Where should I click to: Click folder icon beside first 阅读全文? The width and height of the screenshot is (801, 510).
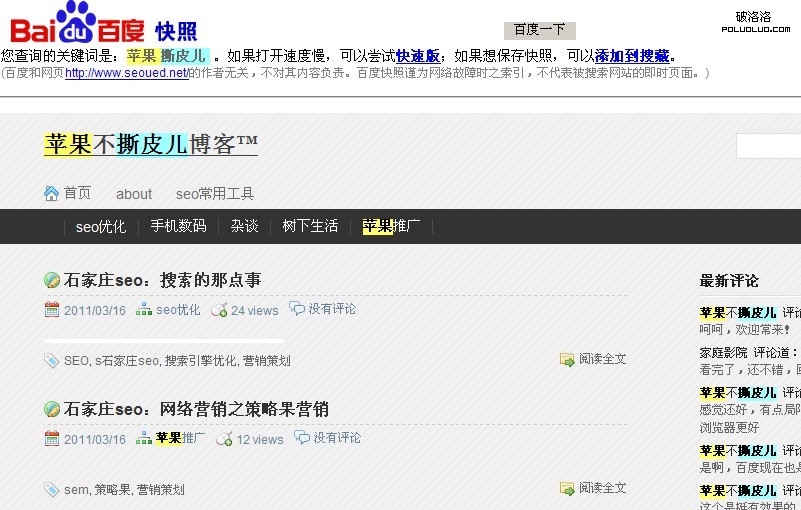tap(567, 360)
